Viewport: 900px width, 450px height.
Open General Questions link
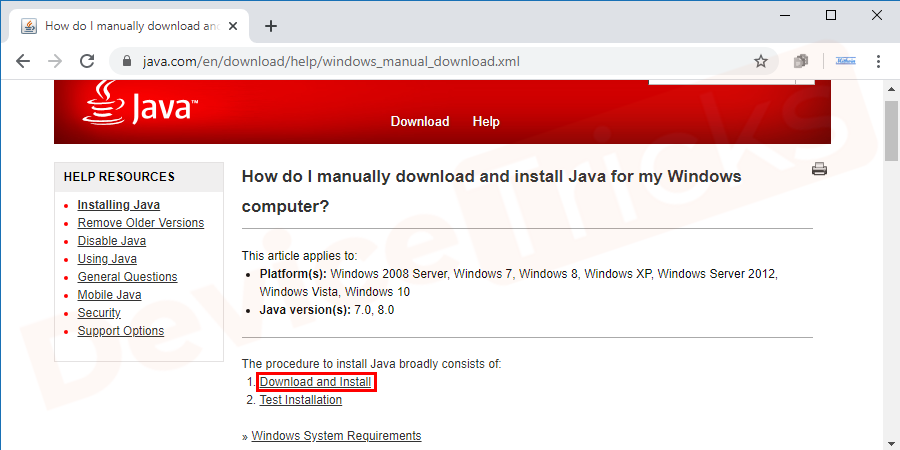(x=127, y=277)
